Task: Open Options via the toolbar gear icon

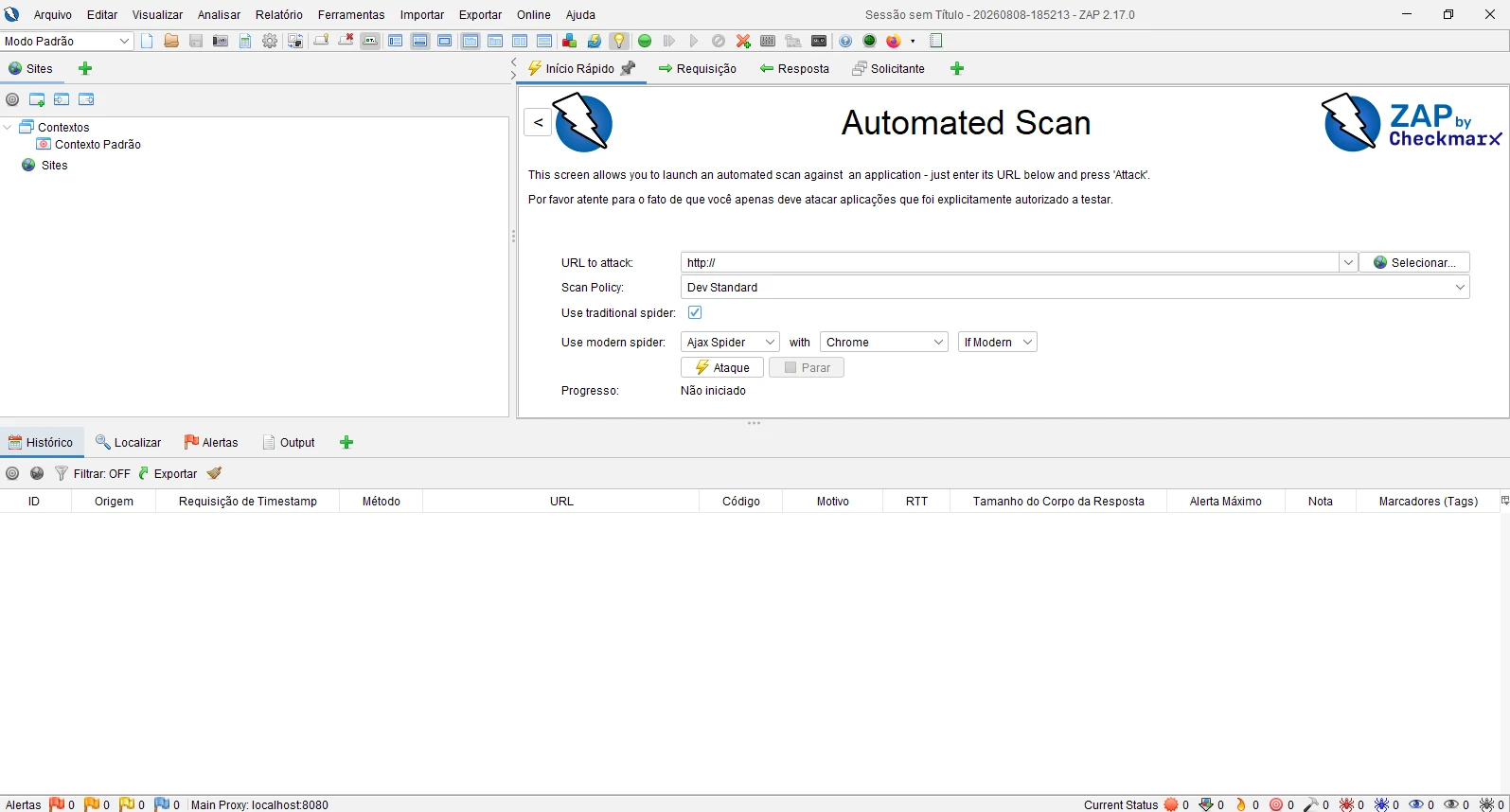Action: pos(270,41)
